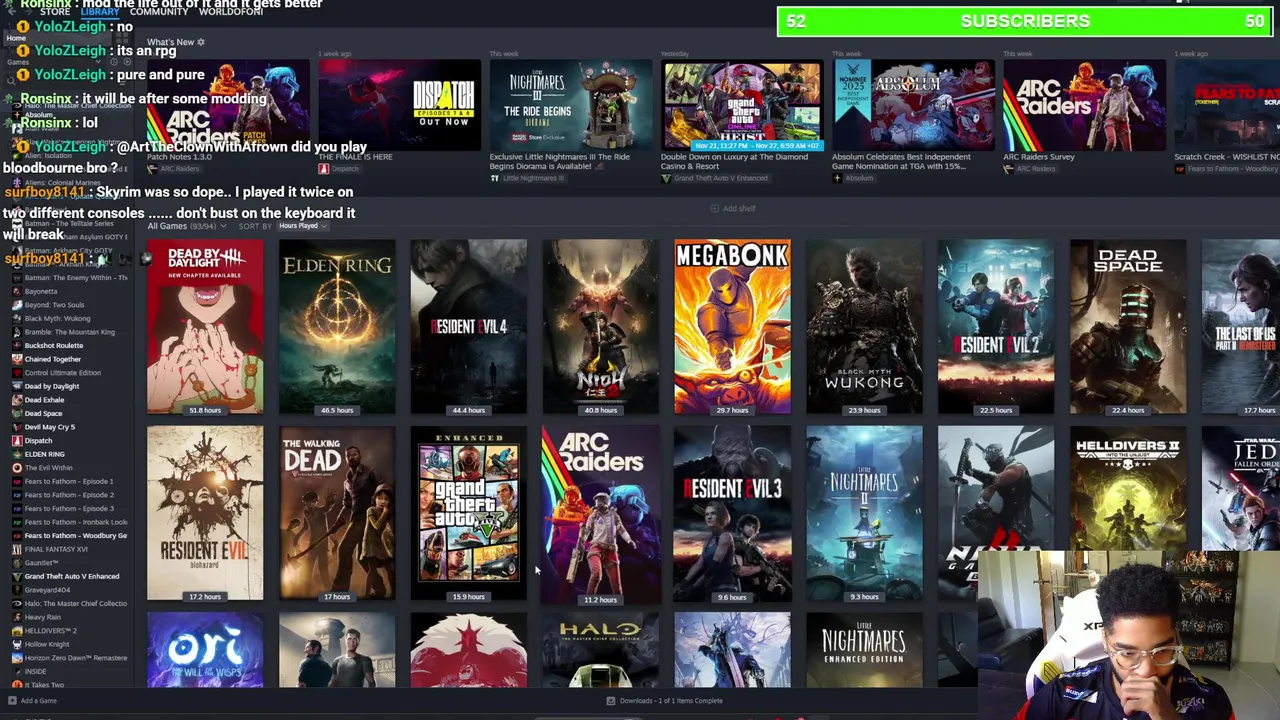Open Grand Theft Auto Diamond Casino news thumbnail
Screen dimensions: 1280x720
(742, 104)
